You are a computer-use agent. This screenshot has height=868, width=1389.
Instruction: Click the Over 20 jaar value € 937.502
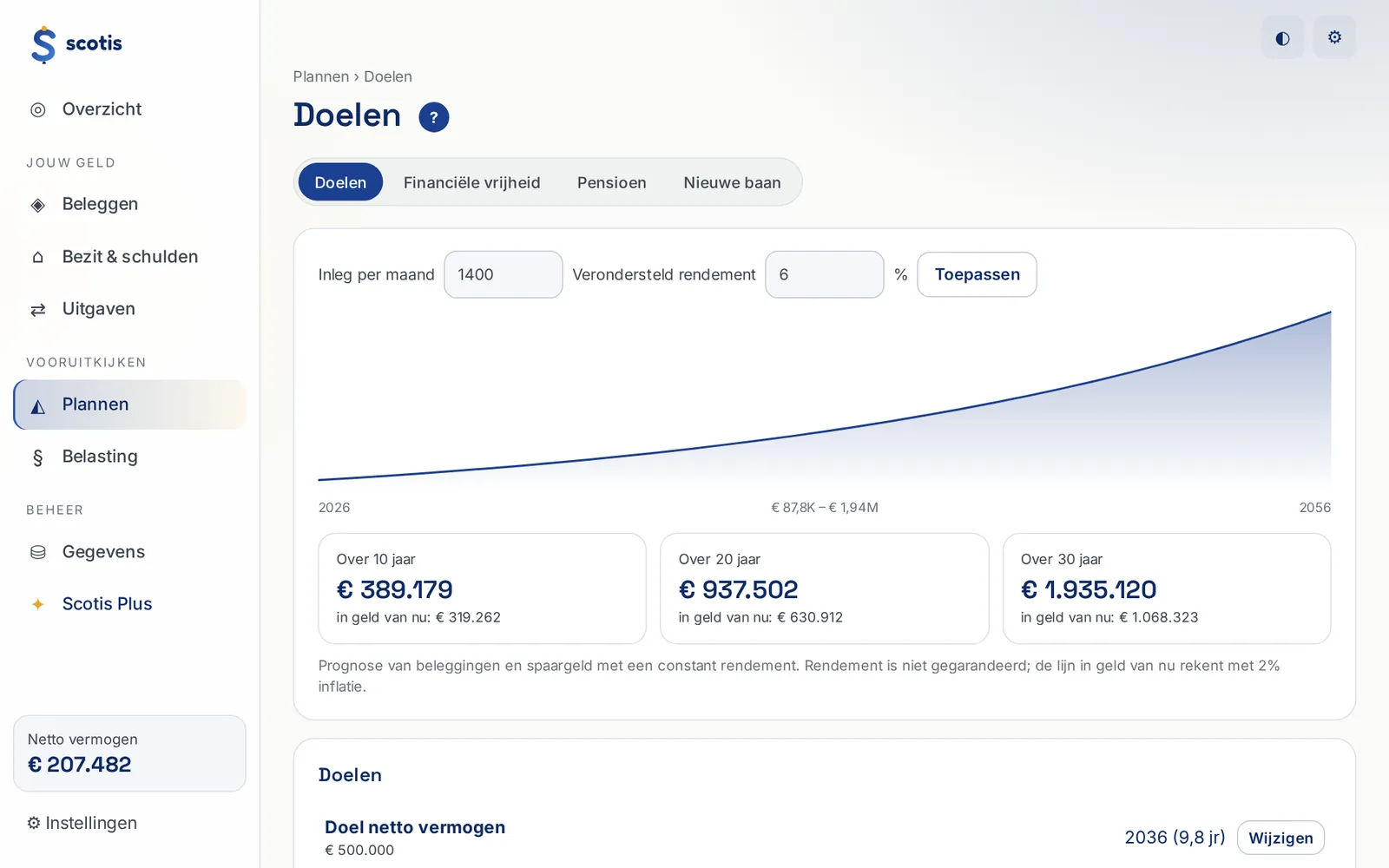coord(738,589)
